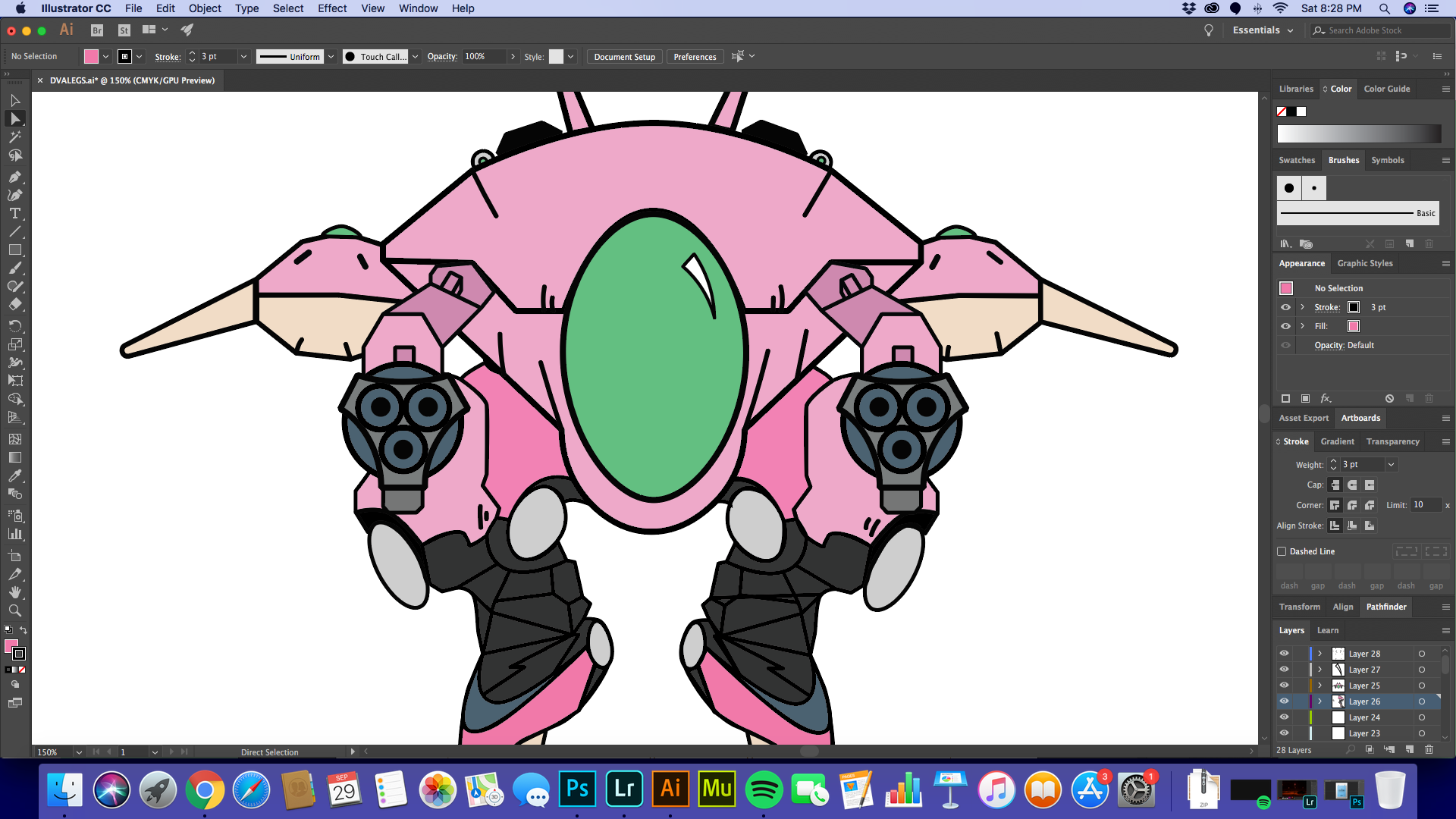
Task: Select the Zoom tool
Action: 14,610
